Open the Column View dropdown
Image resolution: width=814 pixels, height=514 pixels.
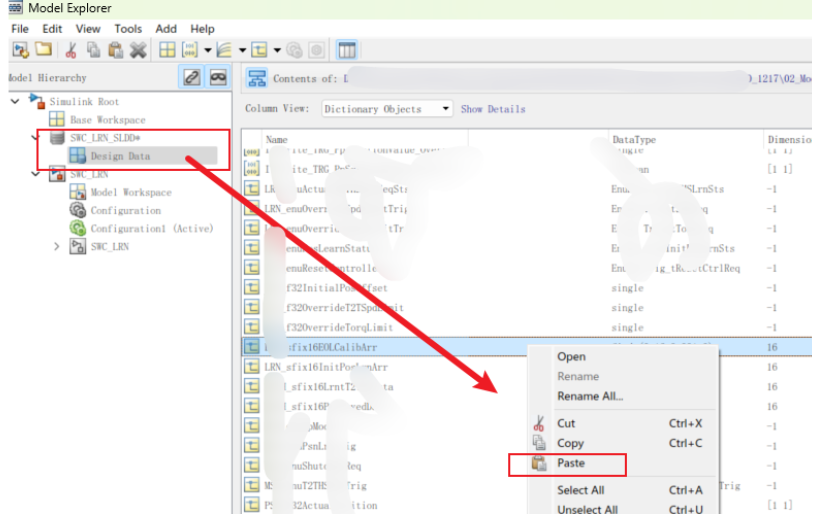pos(387,109)
